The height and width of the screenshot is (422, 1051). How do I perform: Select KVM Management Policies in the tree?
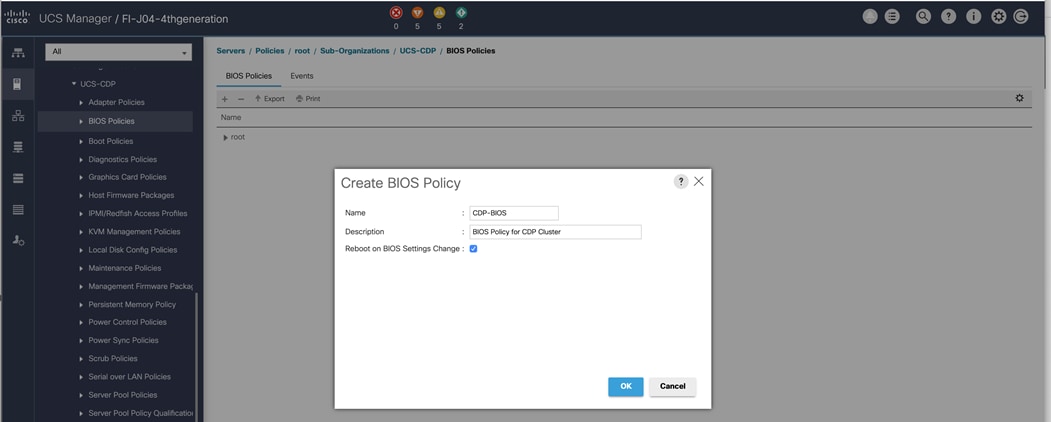coord(134,232)
